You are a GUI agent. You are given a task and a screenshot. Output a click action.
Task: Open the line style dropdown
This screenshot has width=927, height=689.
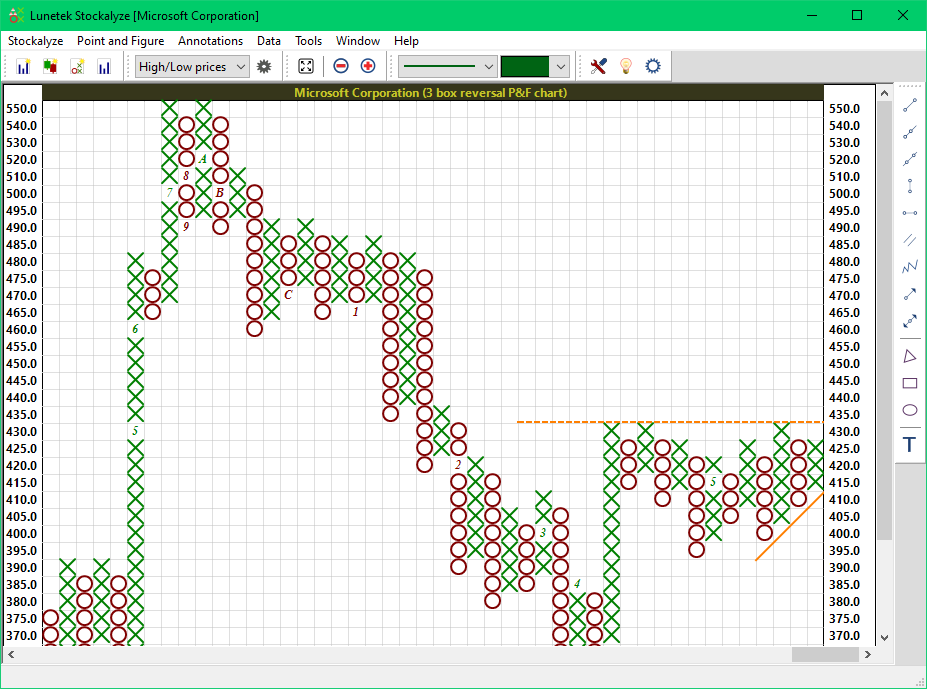pos(448,67)
